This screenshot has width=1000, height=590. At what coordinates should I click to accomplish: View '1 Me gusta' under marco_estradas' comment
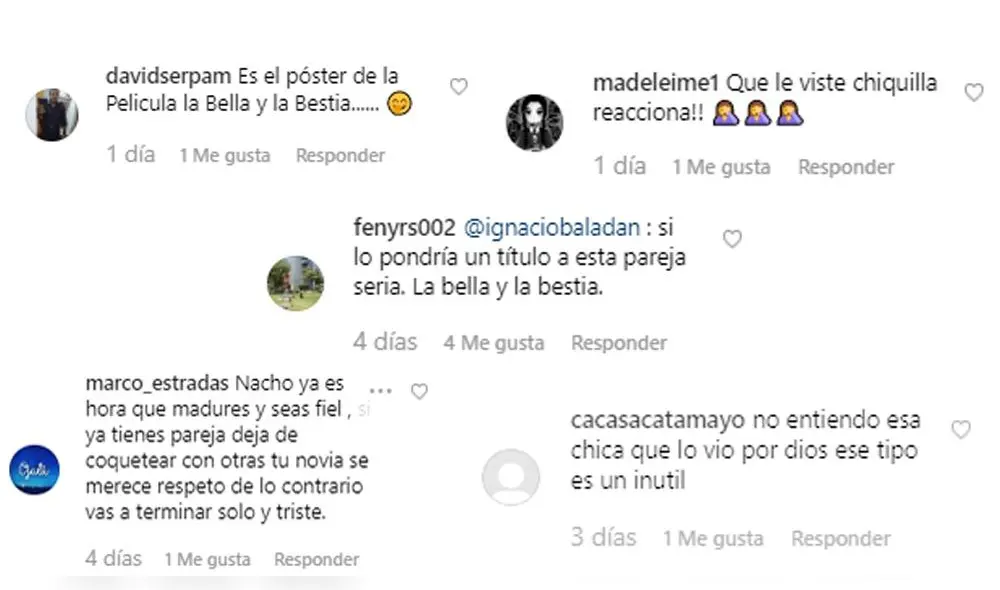click(x=206, y=559)
